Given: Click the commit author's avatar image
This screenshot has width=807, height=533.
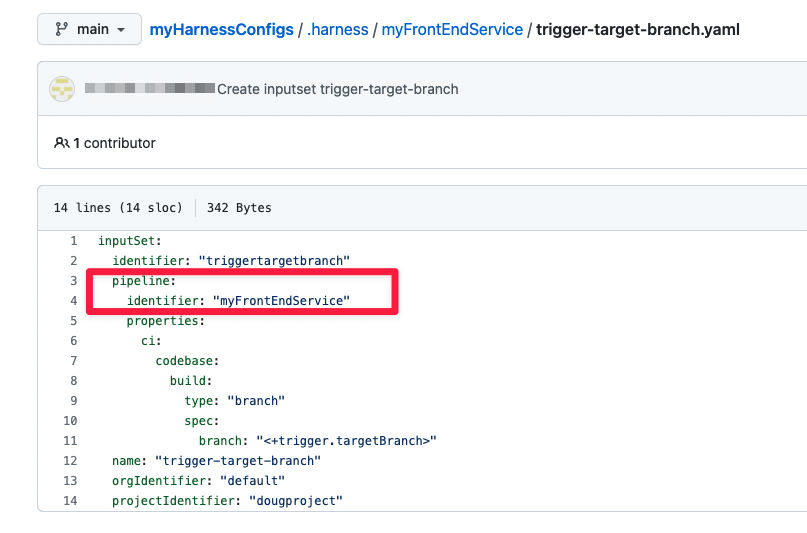Looking at the screenshot, I should click(62, 89).
